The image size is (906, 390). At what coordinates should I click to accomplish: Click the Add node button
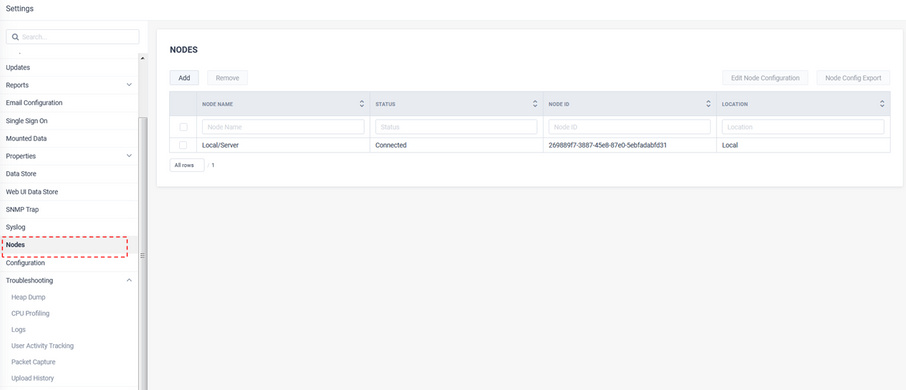point(184,78)
